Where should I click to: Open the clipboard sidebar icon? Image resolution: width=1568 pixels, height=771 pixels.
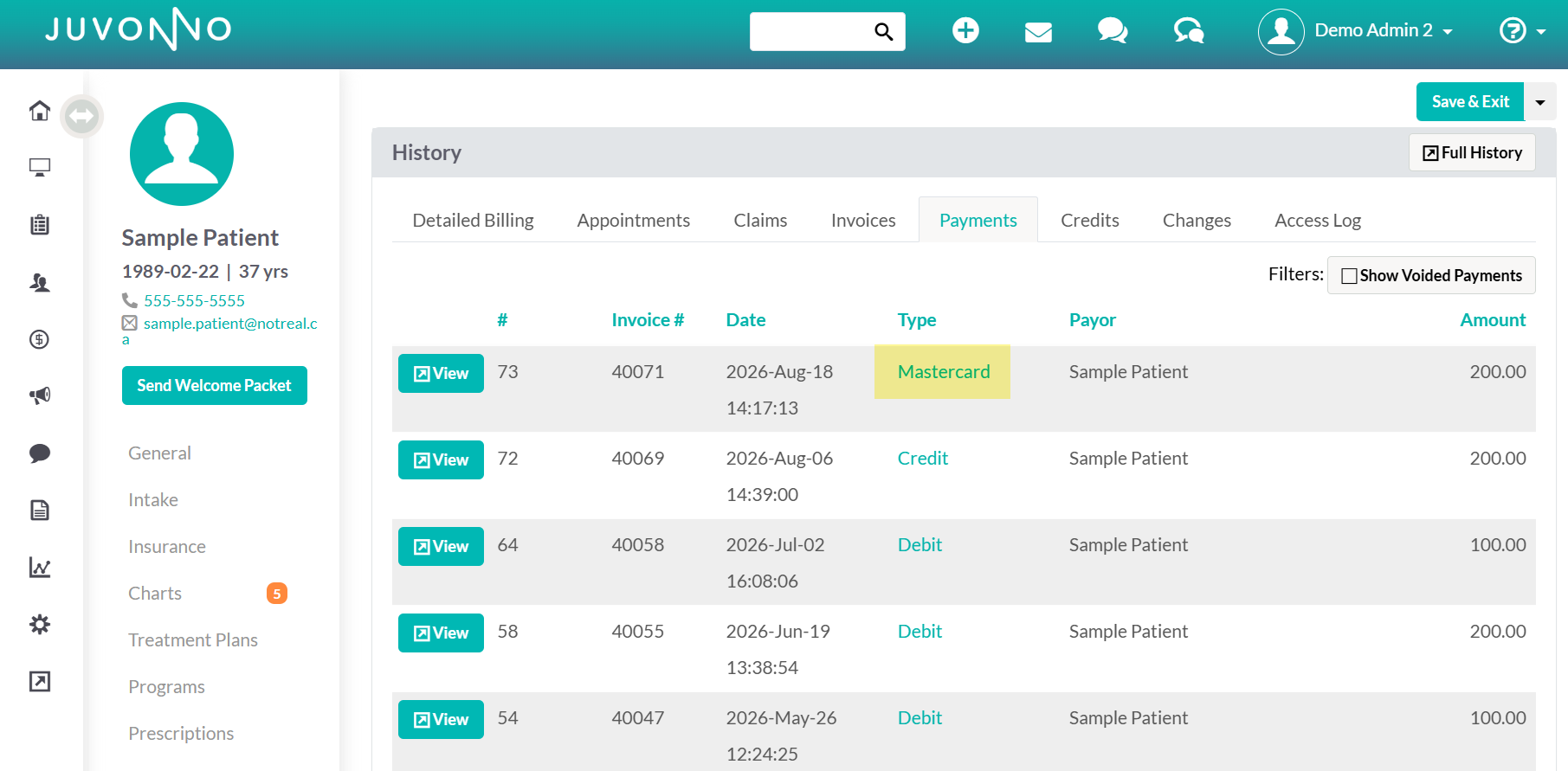(x=40, y=225)
